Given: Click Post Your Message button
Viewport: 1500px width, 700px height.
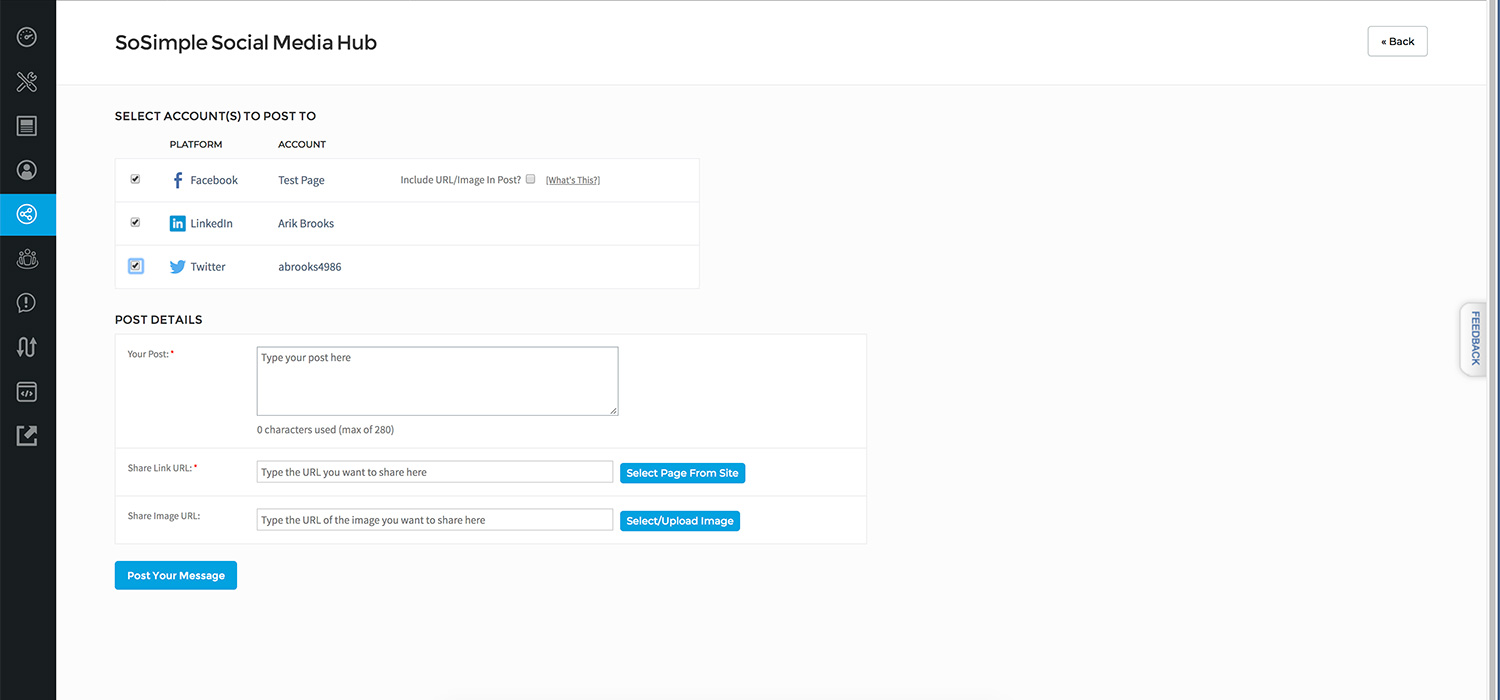Looking at the screenshot, I should (176, 575).
